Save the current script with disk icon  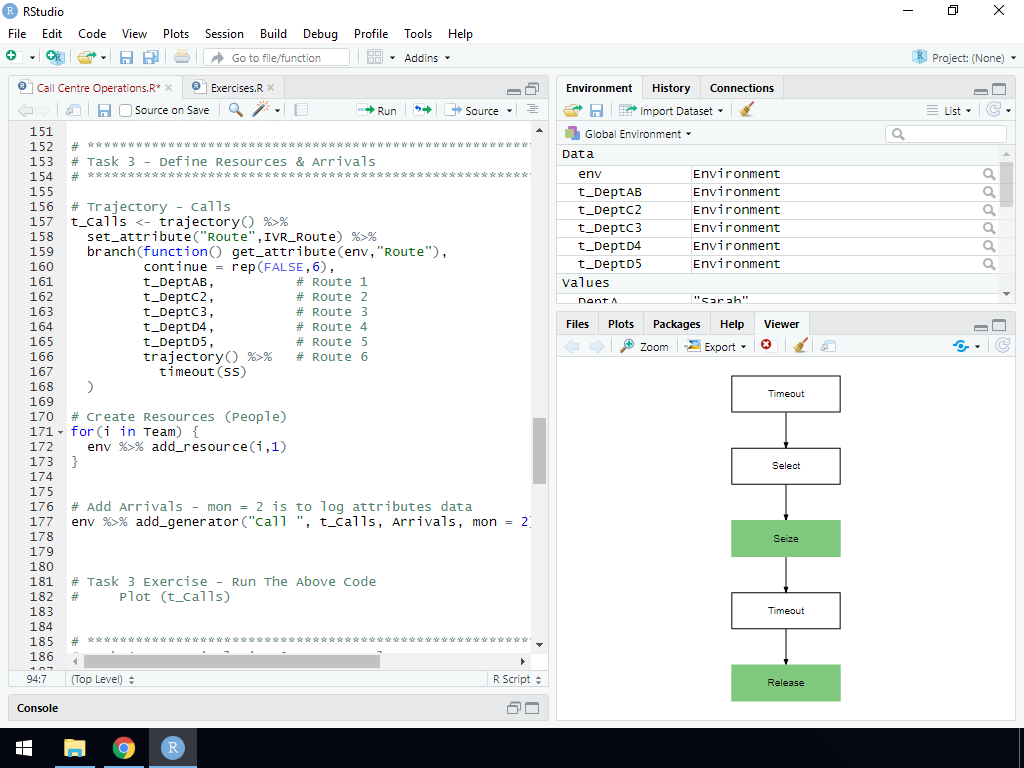click(x=104, y=110)
